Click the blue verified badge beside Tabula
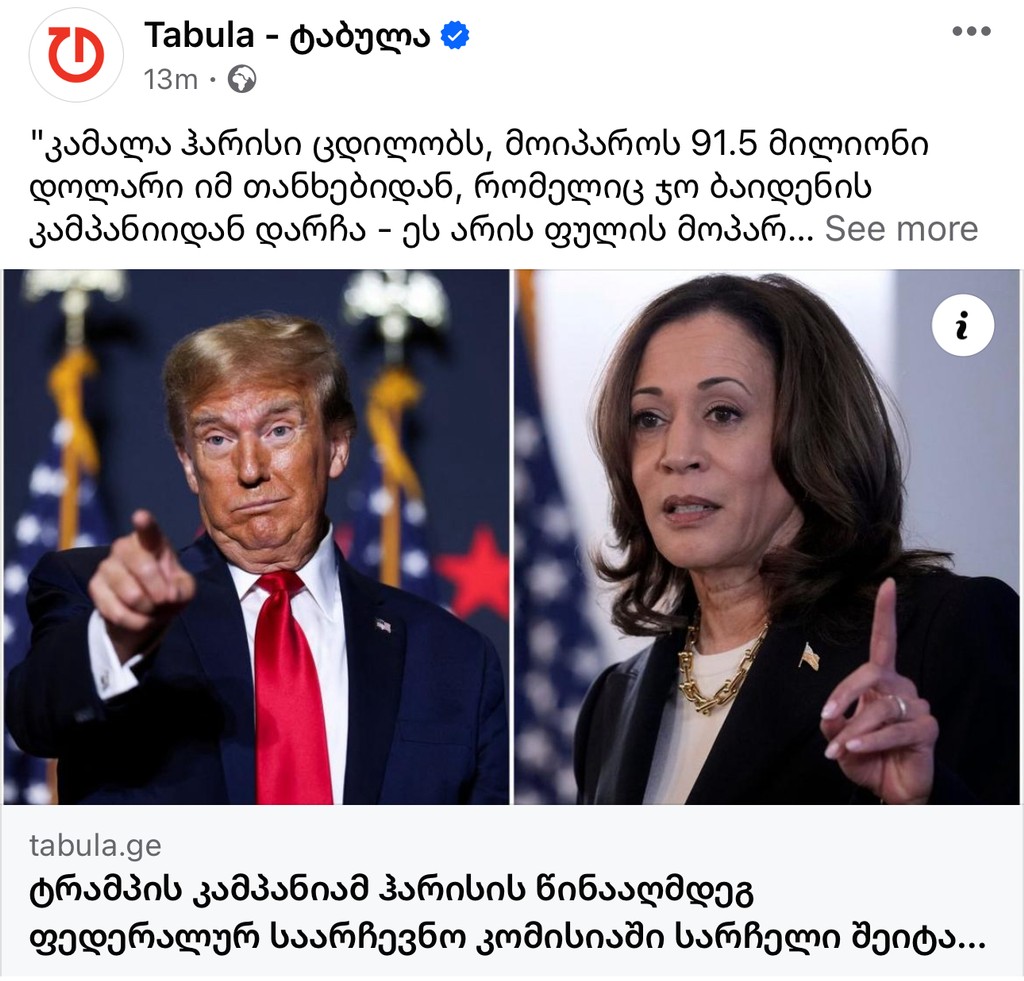Viewport: 1024px width, 981px height. (x=455, y=35)
